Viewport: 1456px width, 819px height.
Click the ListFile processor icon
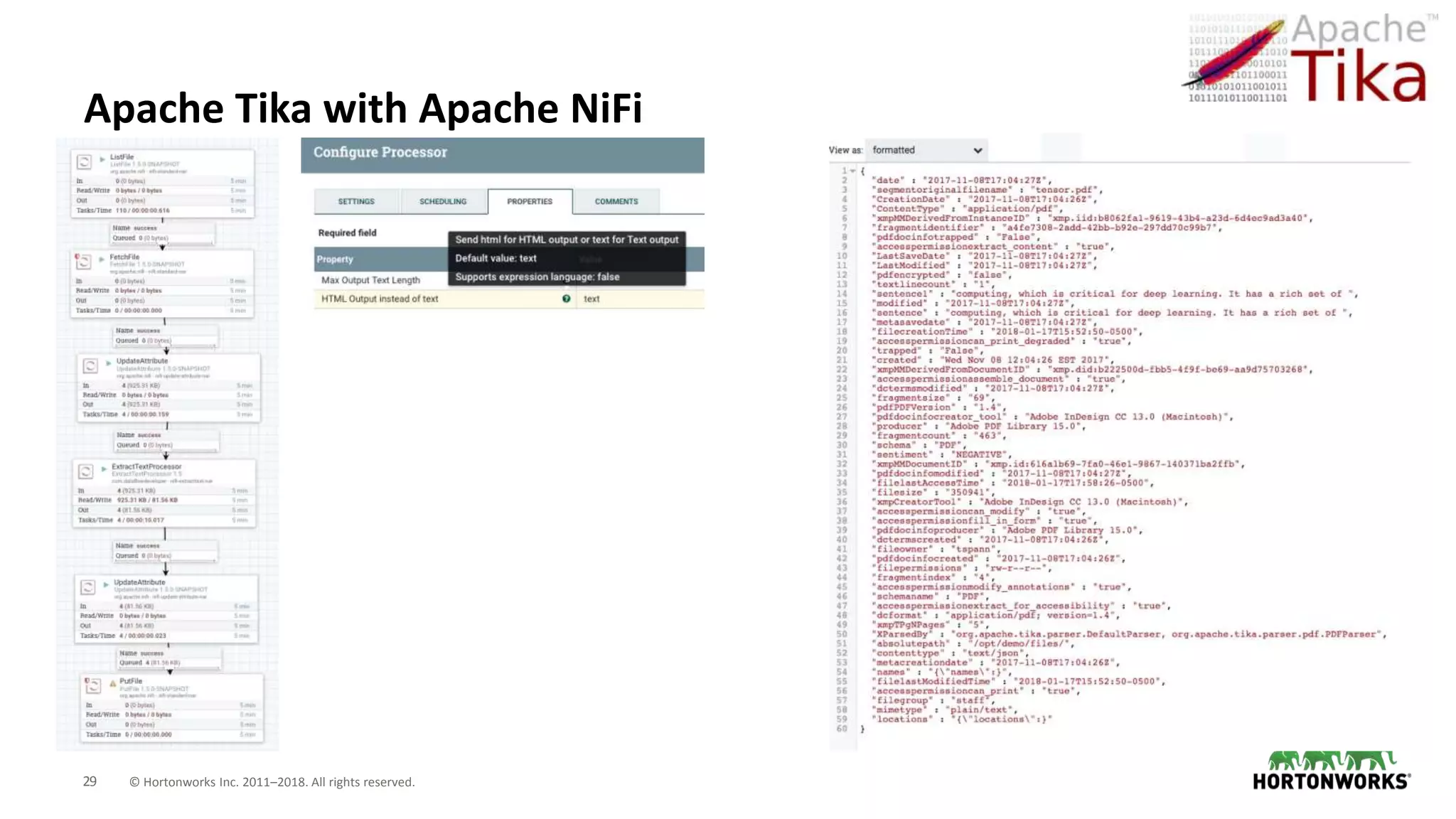pos(84,162)
